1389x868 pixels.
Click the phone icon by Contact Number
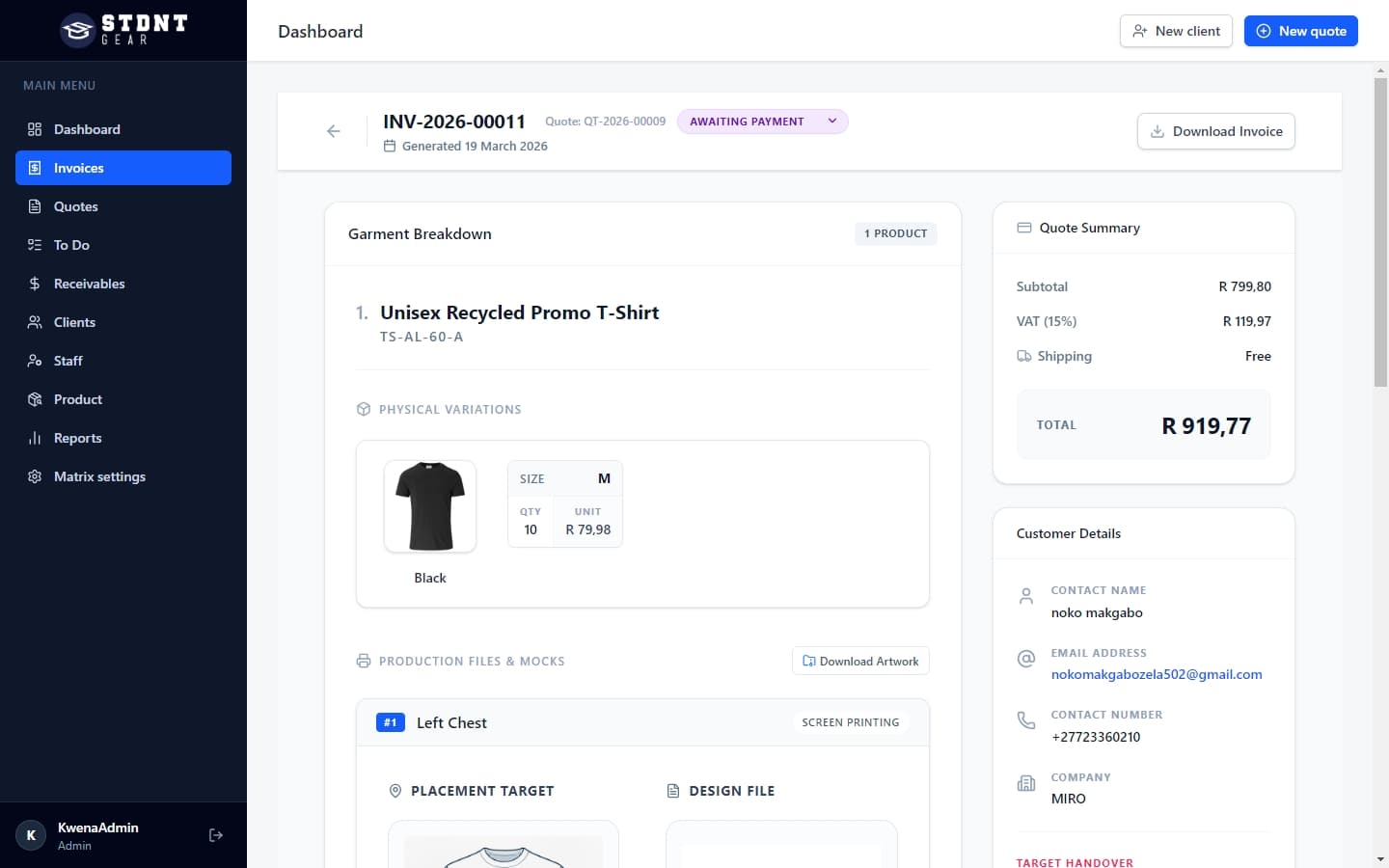pos(1026,720)
